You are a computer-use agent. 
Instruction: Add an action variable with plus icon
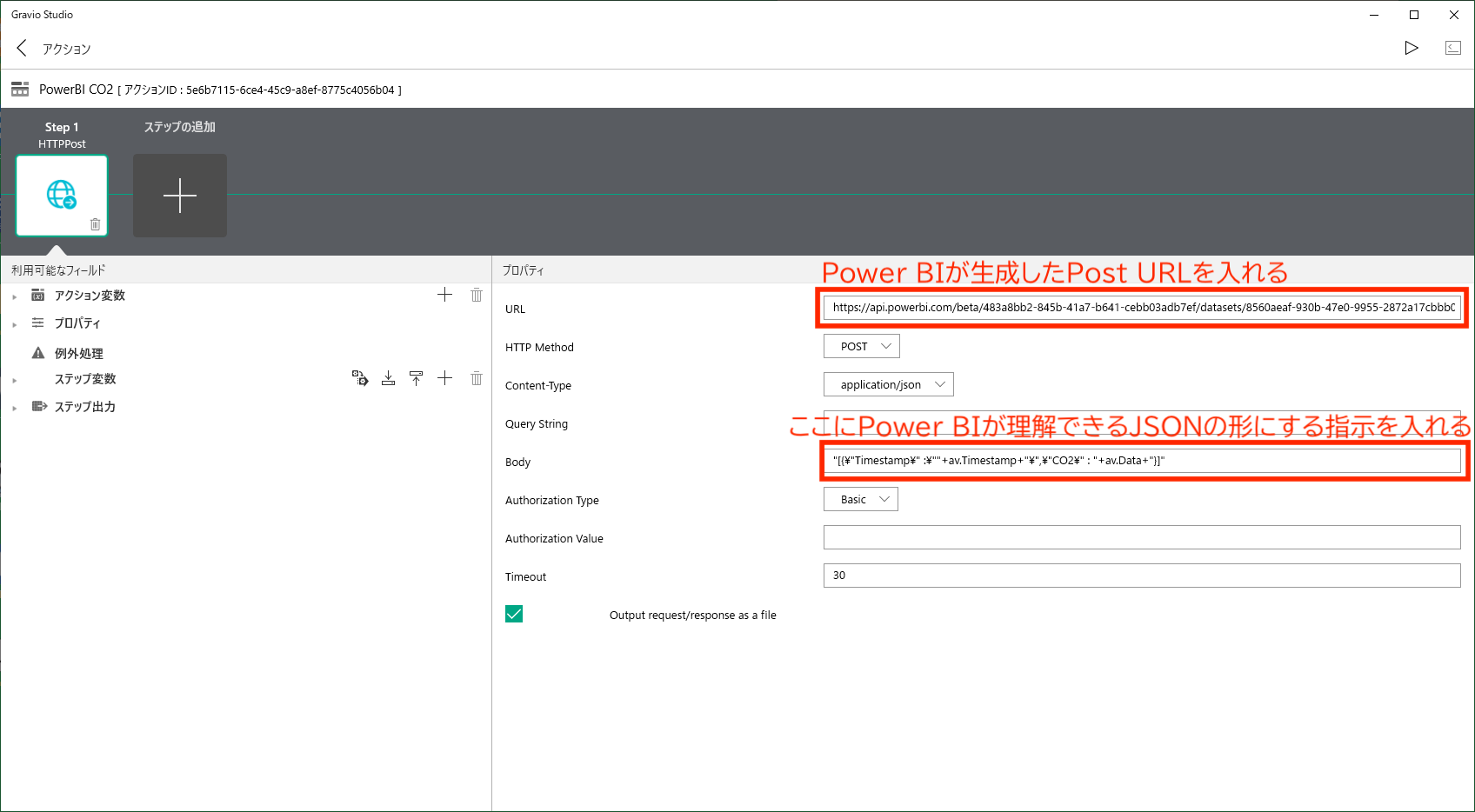pos(444,295)
